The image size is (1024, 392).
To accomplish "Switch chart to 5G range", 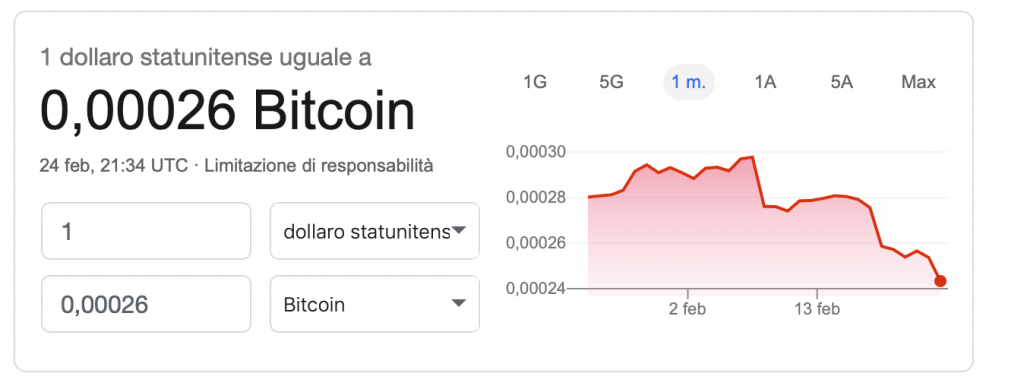I will [611, 82].
